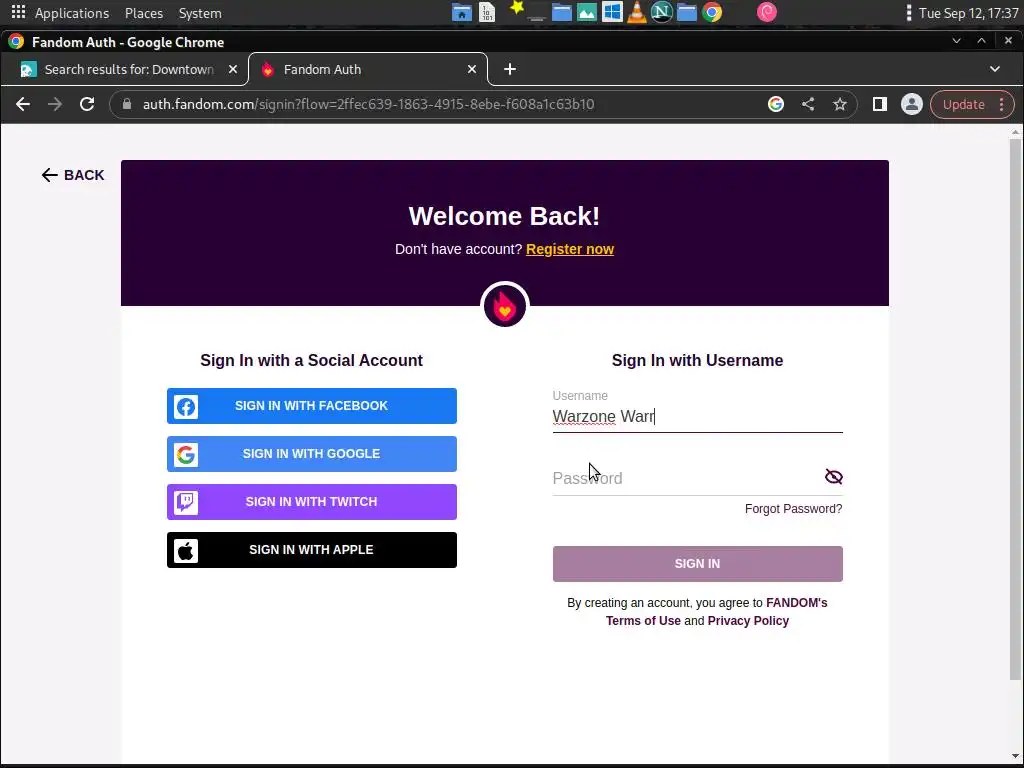1024x768 pixels.
Task: Open Chrome three-dot menu
Action: (1002, 104)
